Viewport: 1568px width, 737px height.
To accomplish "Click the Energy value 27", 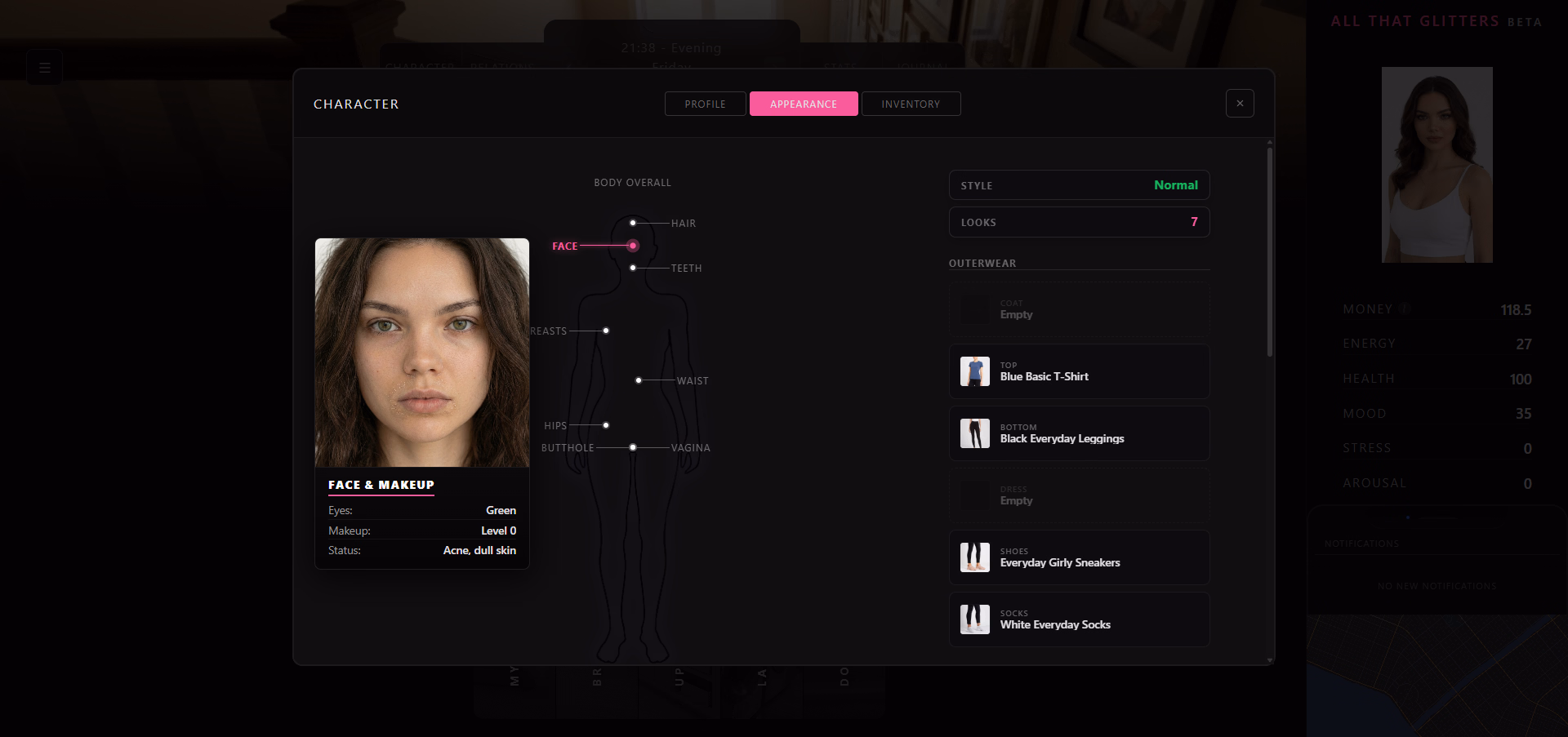I will (x=1524, y=344).
